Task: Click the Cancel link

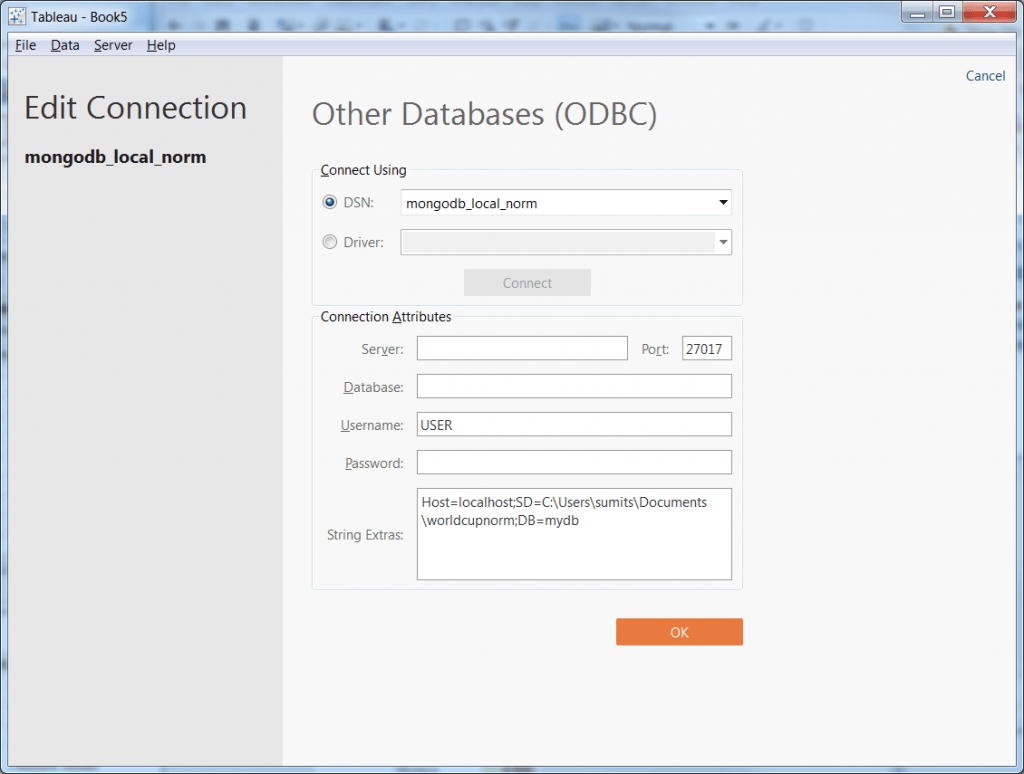Action: click(x=985, y=76)
